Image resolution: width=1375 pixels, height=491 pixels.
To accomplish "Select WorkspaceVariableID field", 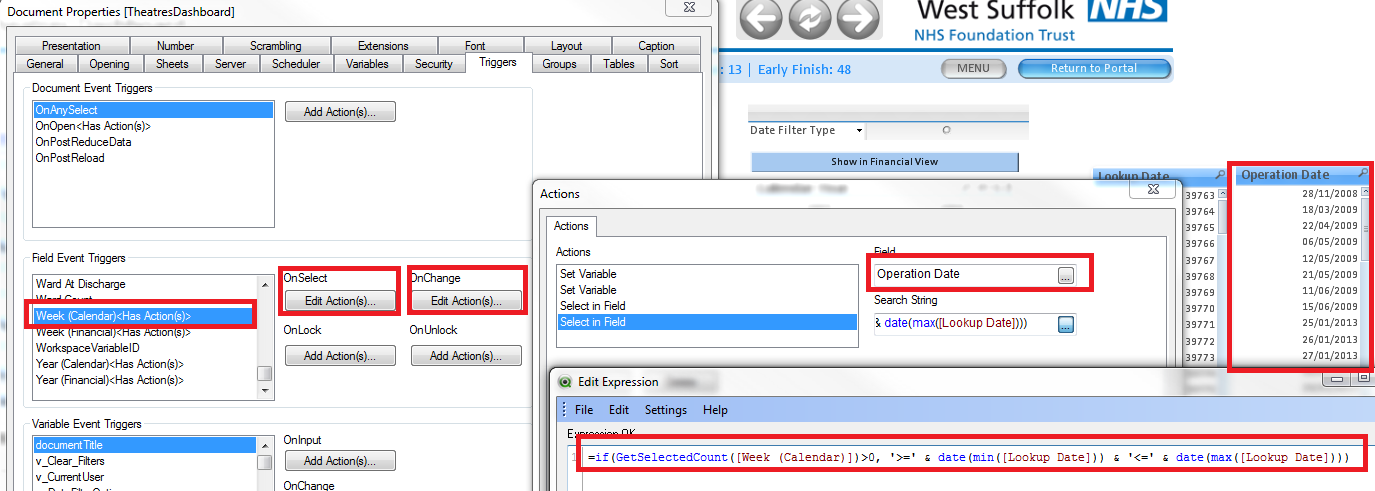I will pyautogui.click(x=144, y=348).
